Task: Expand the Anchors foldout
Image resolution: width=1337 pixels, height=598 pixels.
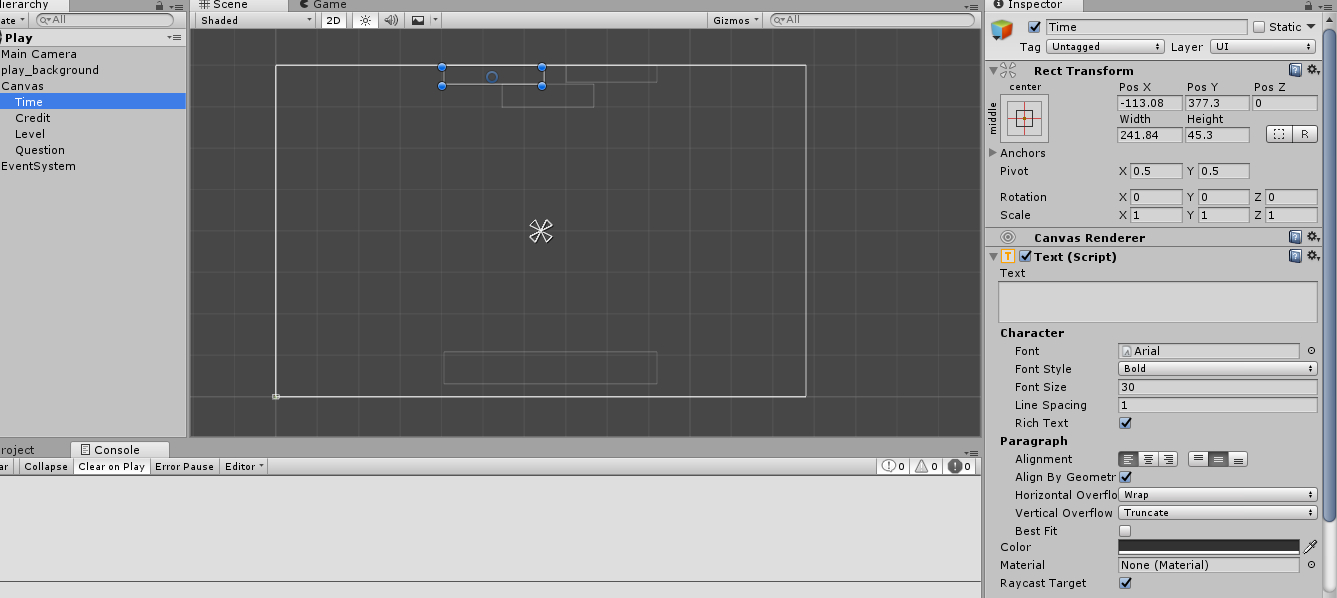Action: click(x=993, y=153)
